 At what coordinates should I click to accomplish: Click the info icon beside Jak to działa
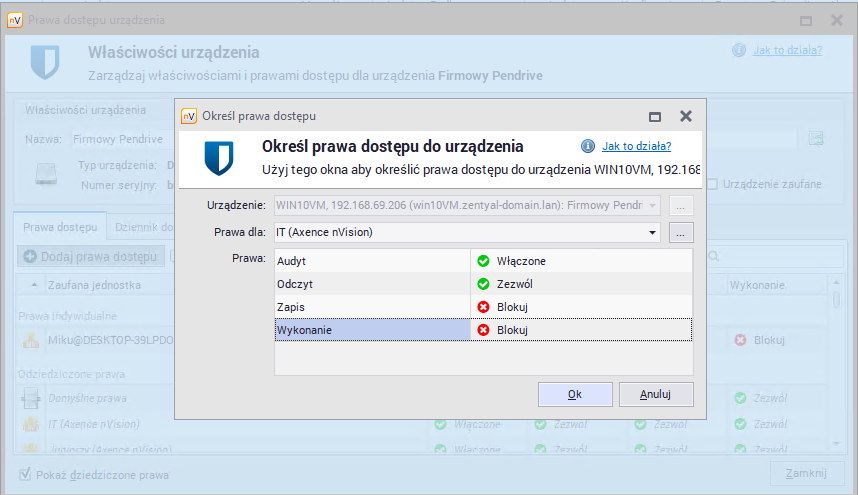[588, 146]
